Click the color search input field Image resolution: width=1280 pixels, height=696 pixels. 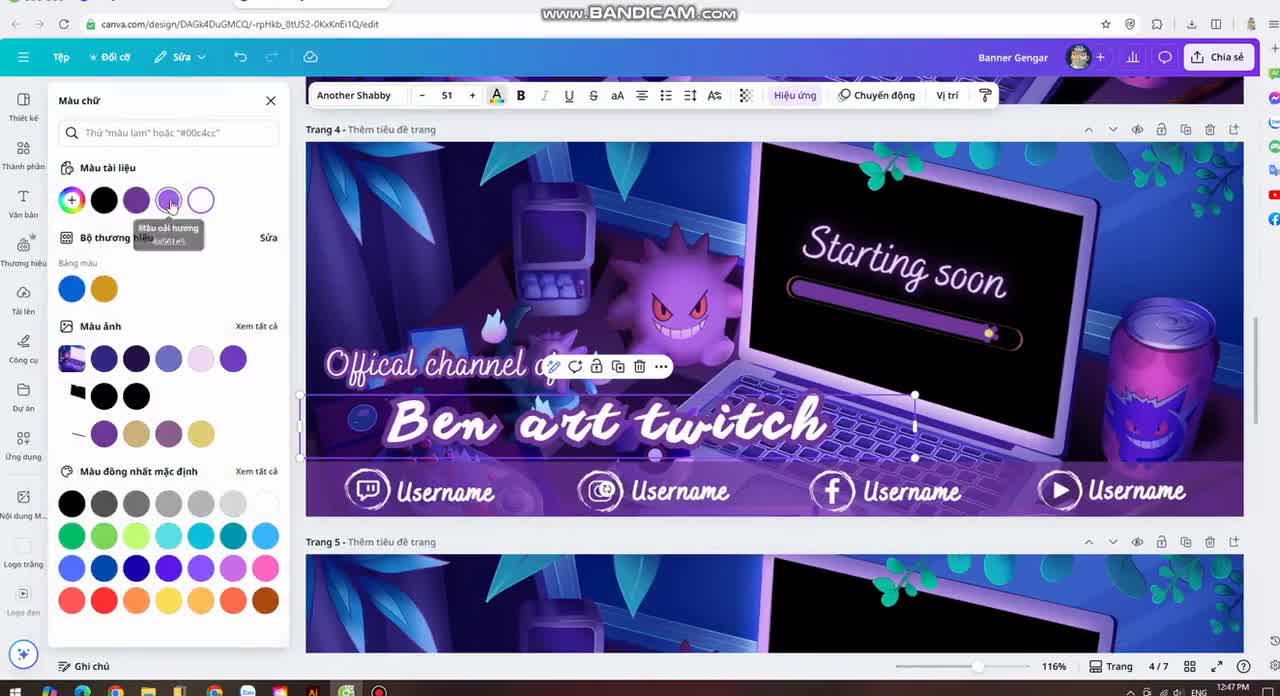pyautogui.click(x=168, y=132)
